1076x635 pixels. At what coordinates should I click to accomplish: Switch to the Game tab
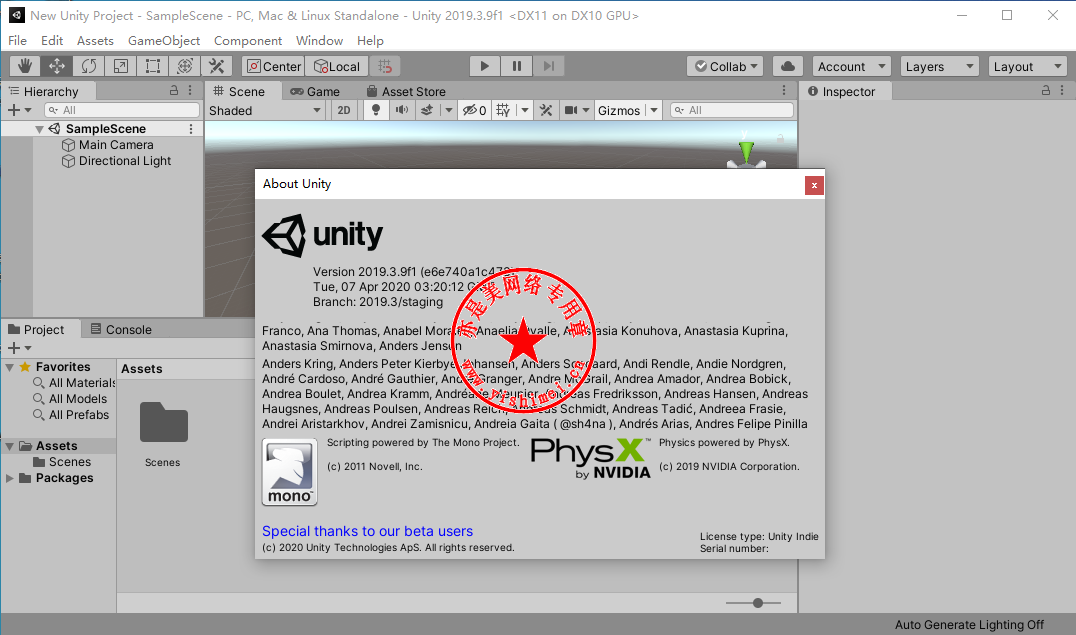[315, 91]
